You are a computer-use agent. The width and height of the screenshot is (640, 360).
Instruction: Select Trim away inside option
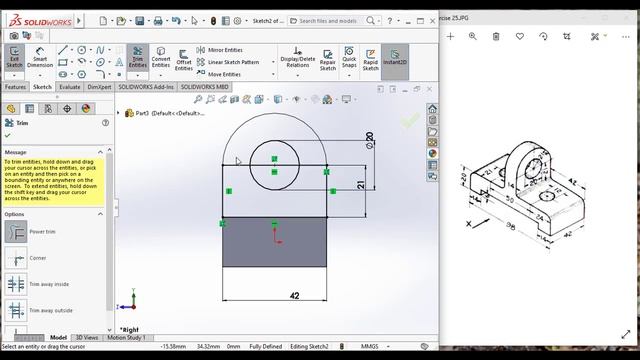pyautogui.click(x=16, y=284)
